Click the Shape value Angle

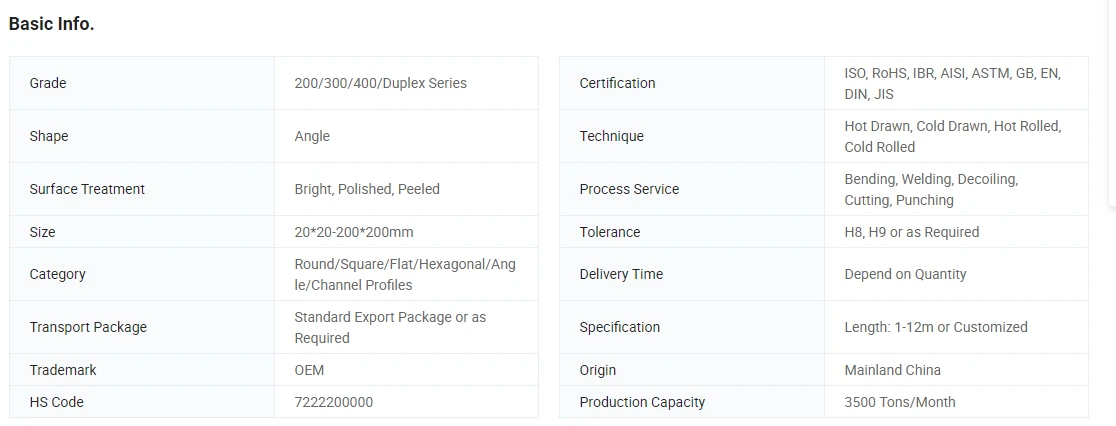312,136
